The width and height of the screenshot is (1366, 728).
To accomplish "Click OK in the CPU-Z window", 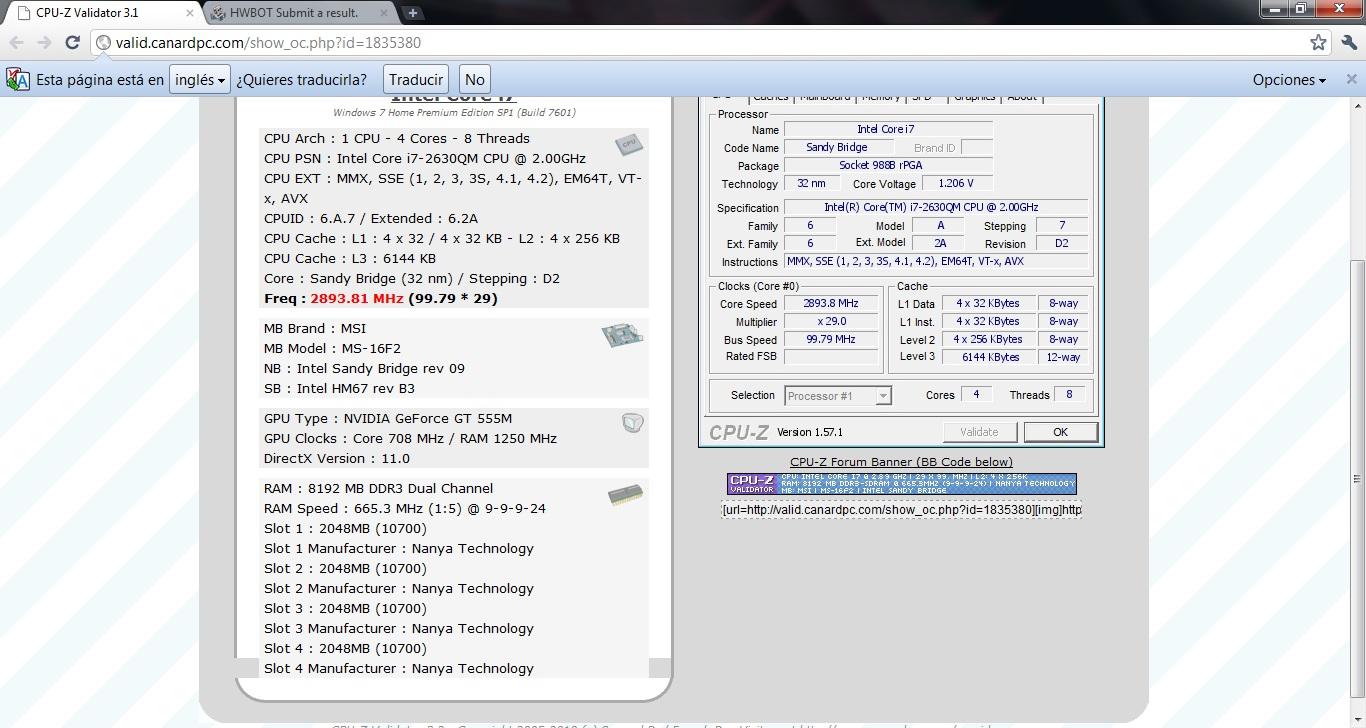I will pyautogui.click(x=1060, y=432).
